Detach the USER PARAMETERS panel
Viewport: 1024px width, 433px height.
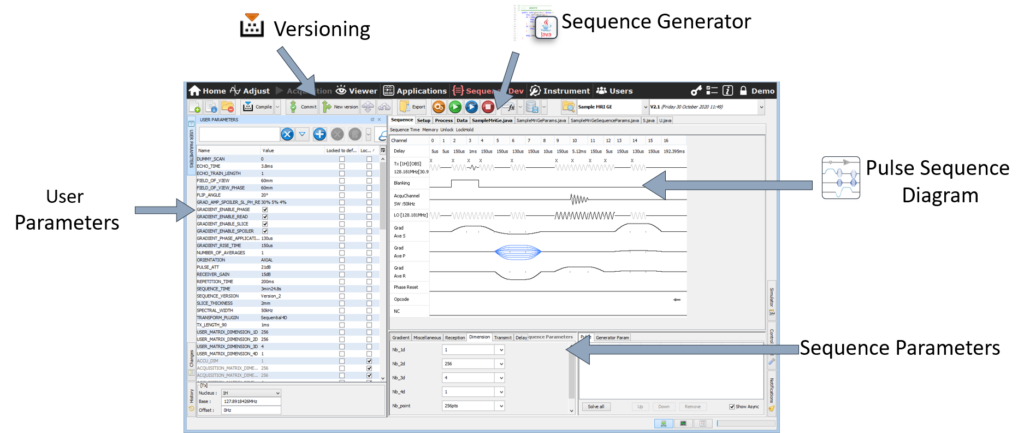372,120
